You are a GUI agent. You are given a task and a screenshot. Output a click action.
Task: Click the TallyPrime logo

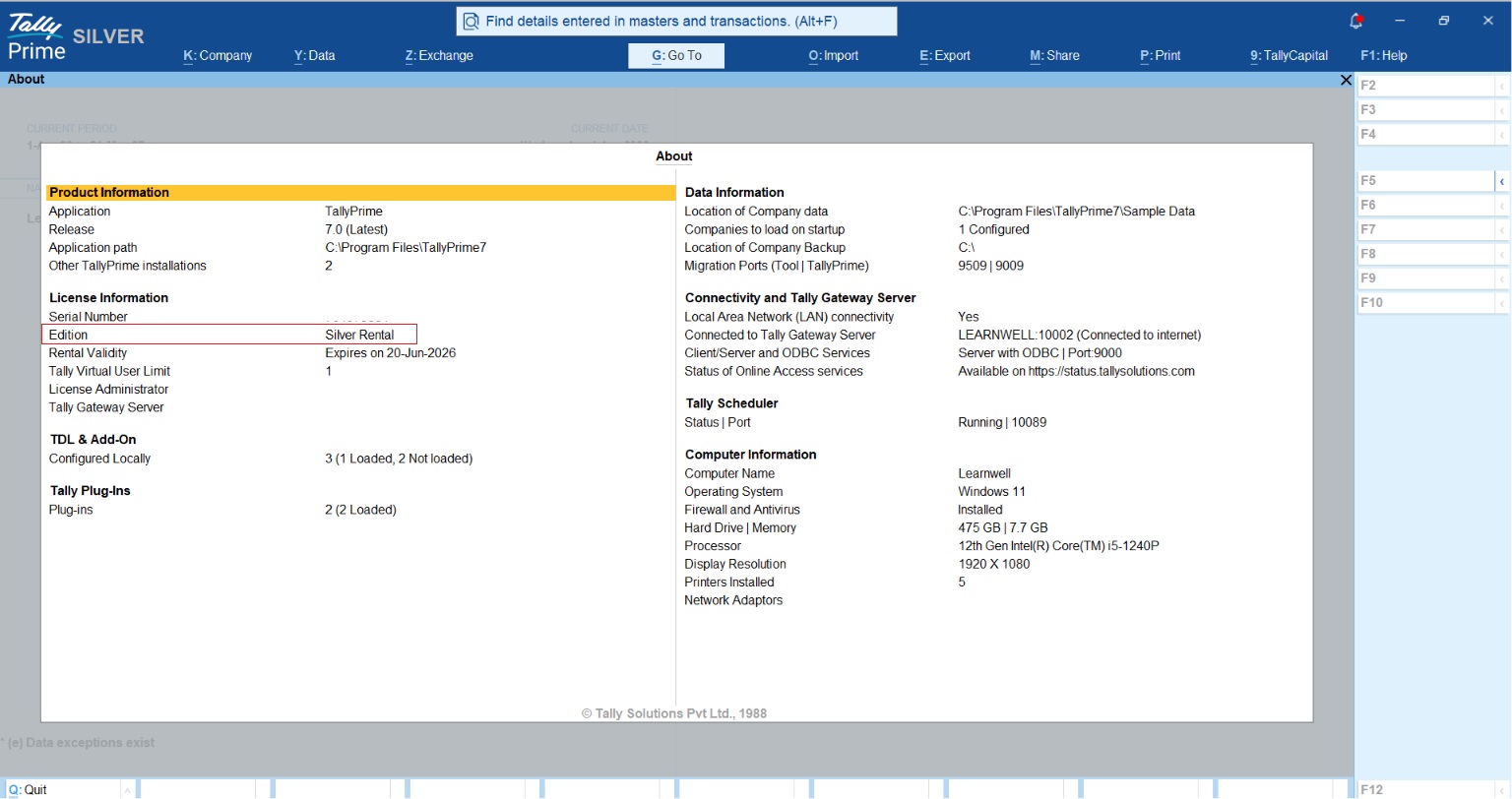[34, 37]
